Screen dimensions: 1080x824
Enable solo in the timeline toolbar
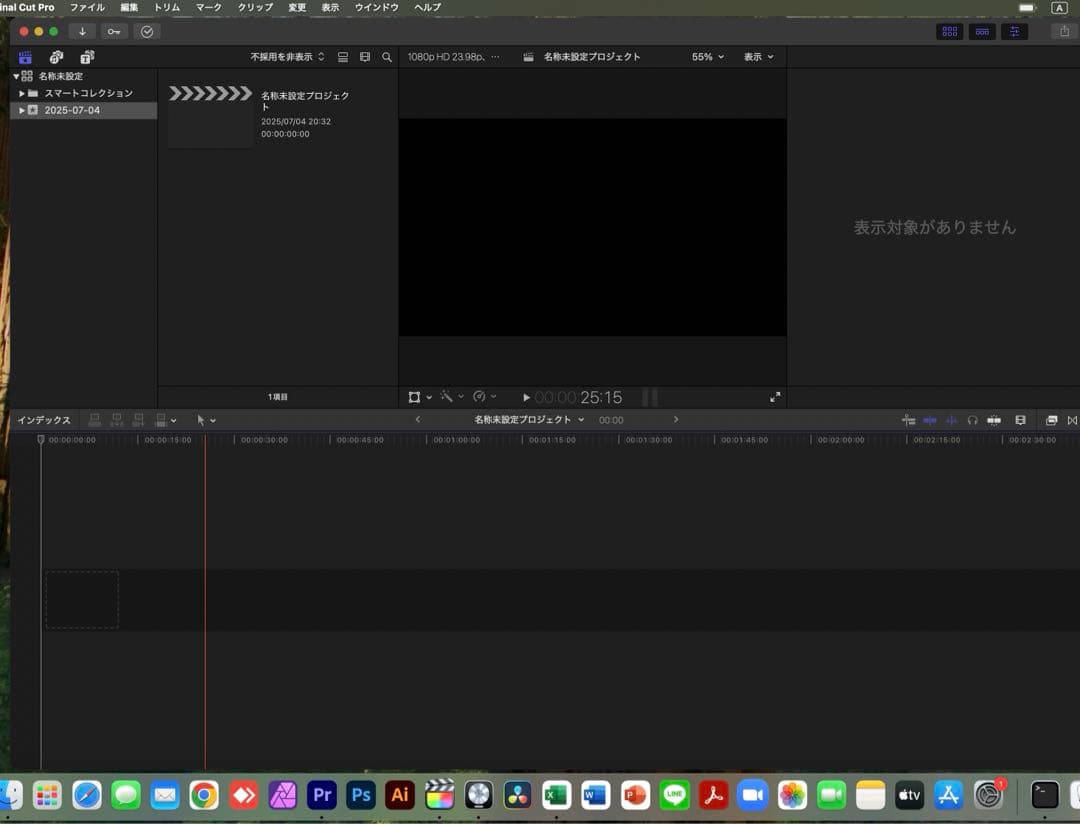[972, 420]
